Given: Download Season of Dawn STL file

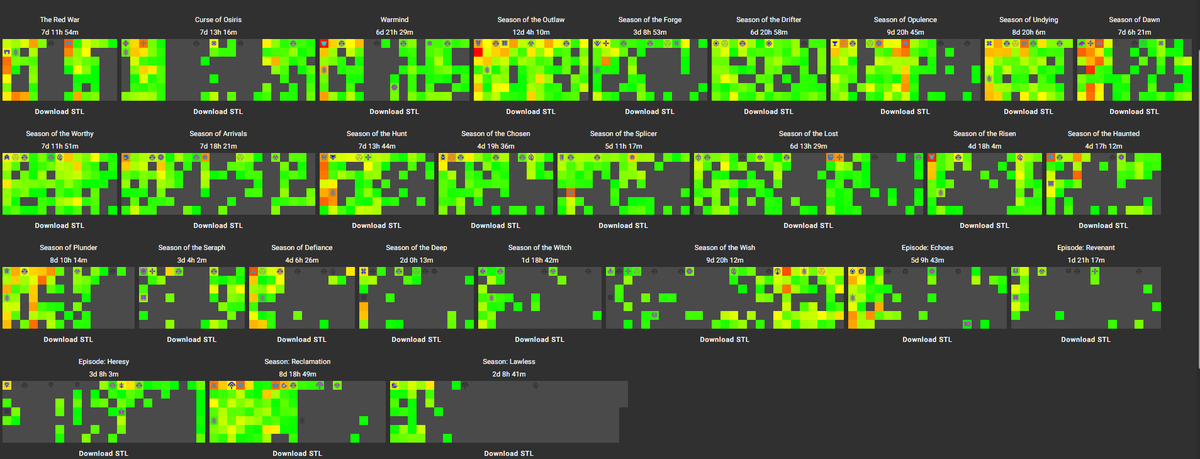Looking at the screenshot, I should [1134, 111].
